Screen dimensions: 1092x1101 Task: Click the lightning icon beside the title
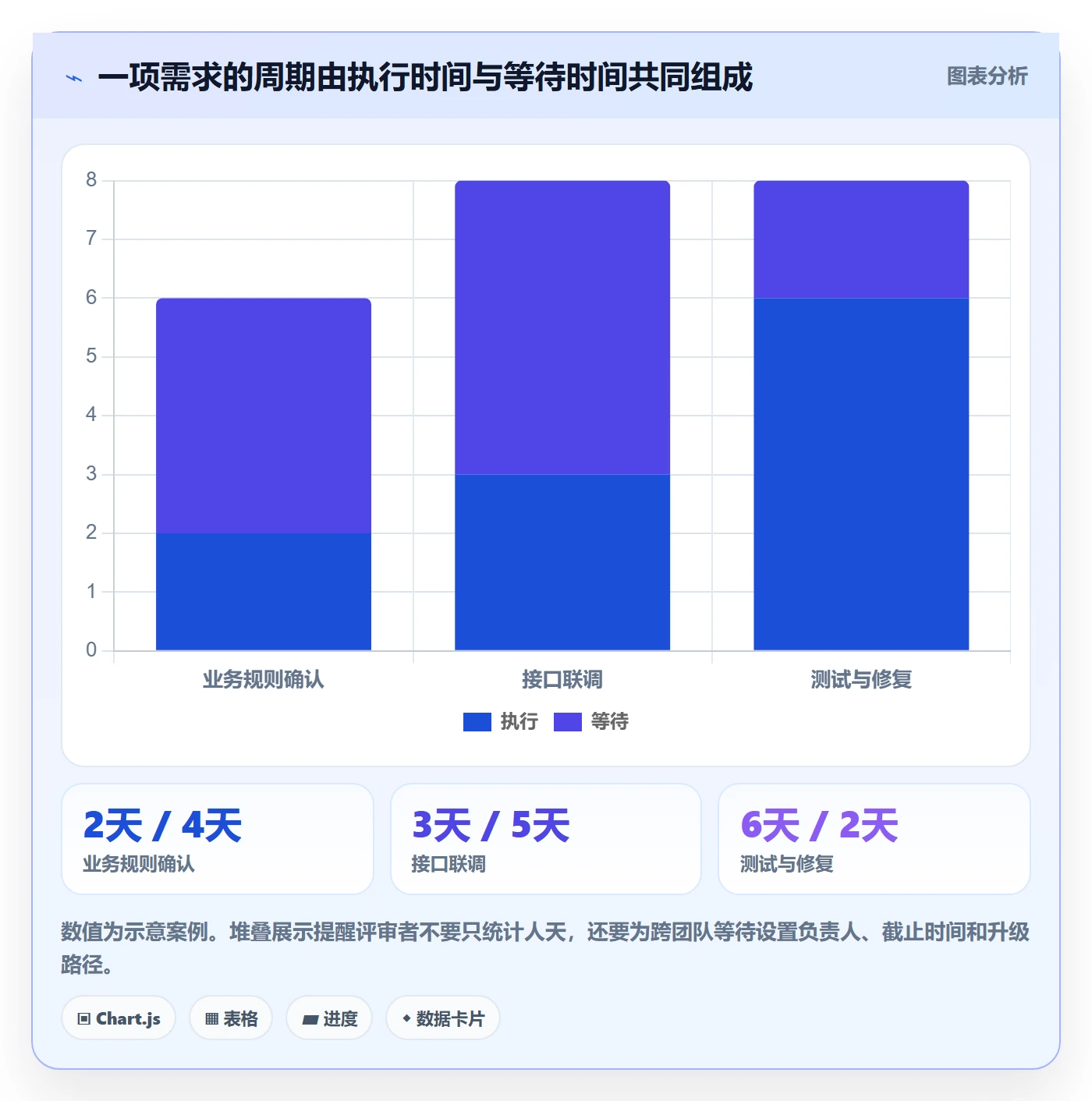coord(74,78)
